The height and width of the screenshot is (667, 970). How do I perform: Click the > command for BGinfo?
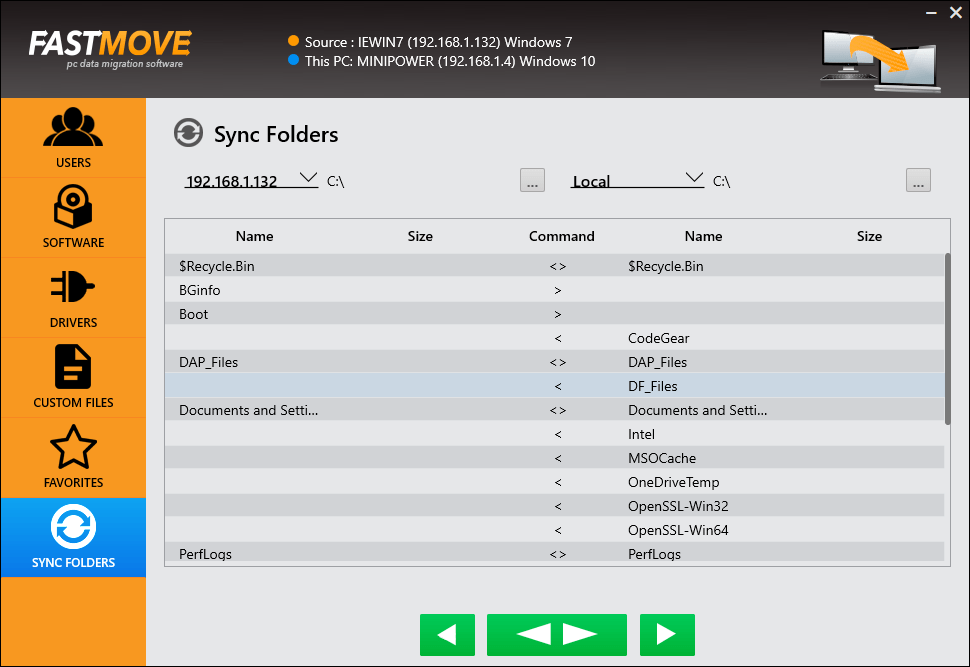pos(558,290)
